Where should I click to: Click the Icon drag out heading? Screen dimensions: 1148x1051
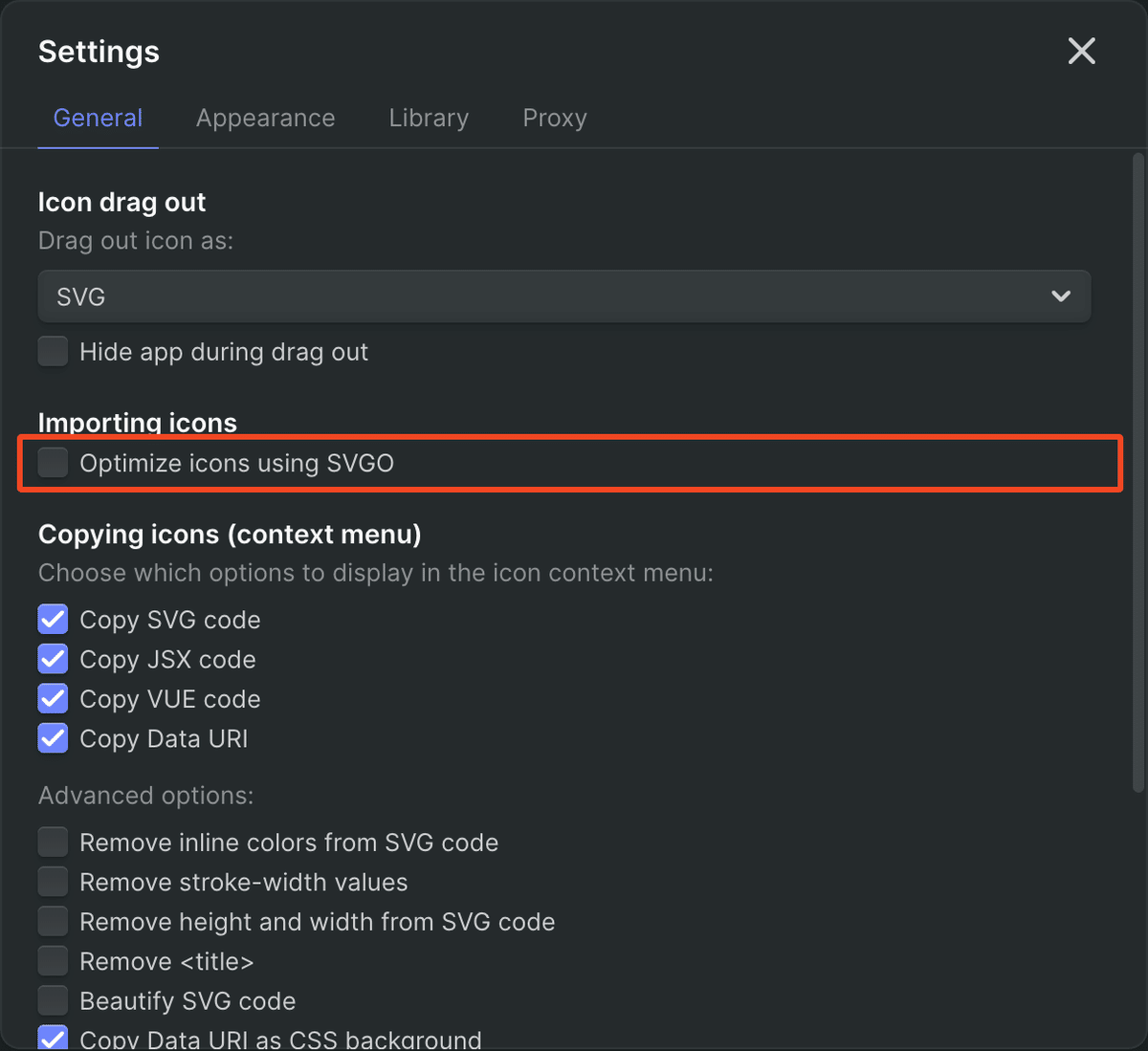click(121, 202)
